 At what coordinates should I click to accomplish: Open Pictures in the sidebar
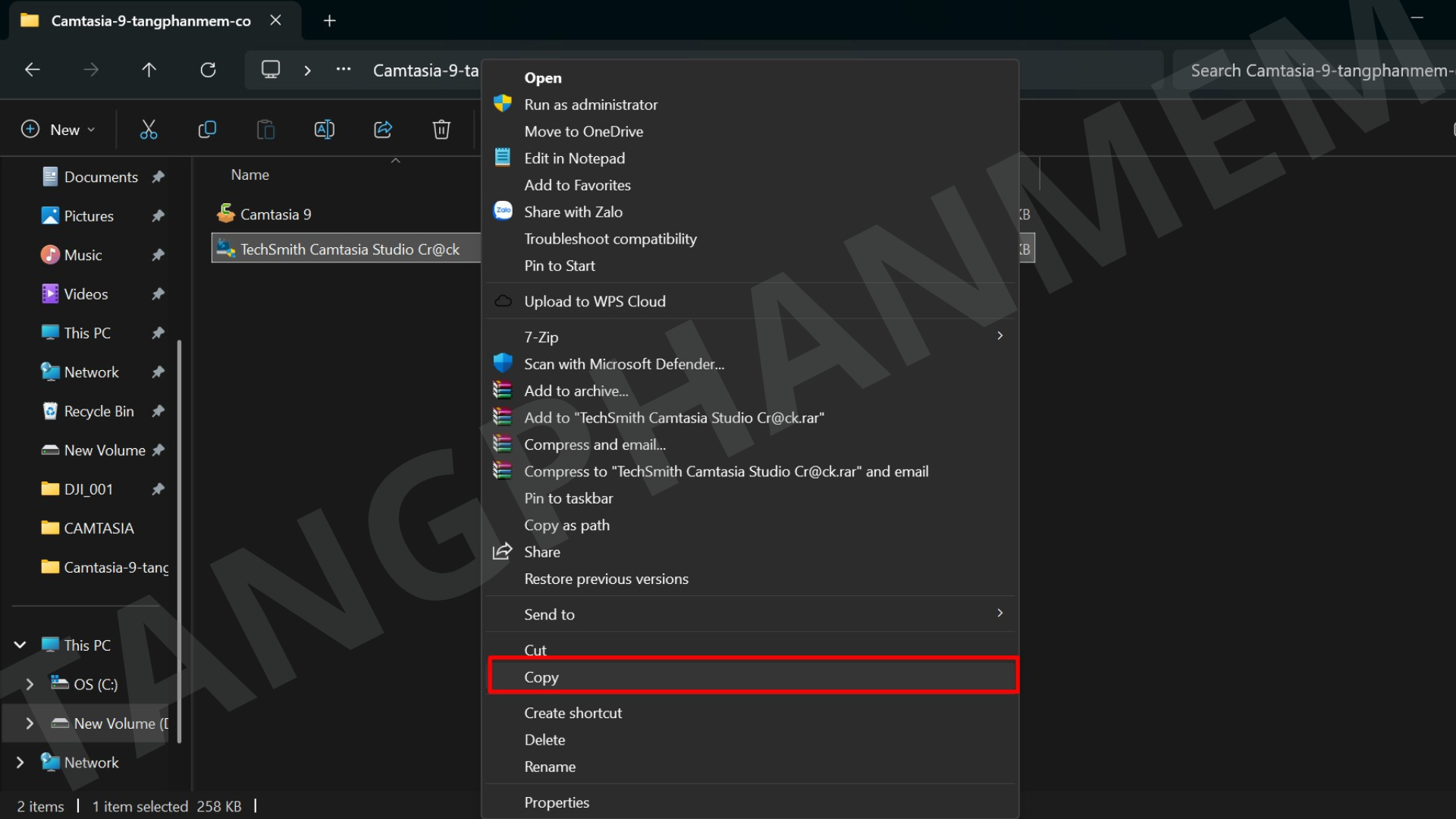(89, 215)
